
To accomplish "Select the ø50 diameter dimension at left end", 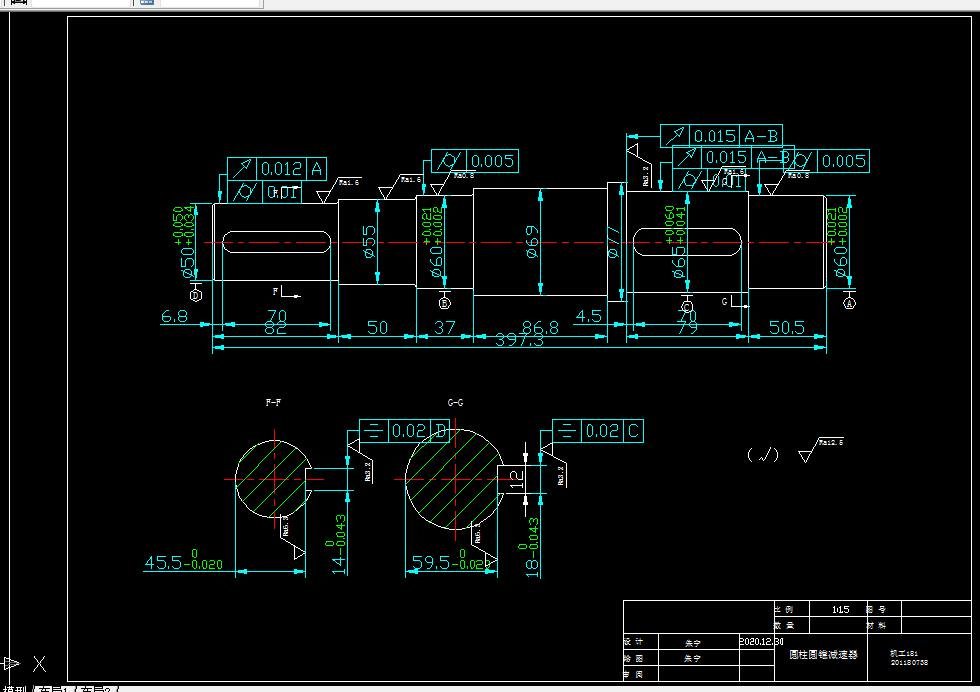I will [x=187, y=263].
